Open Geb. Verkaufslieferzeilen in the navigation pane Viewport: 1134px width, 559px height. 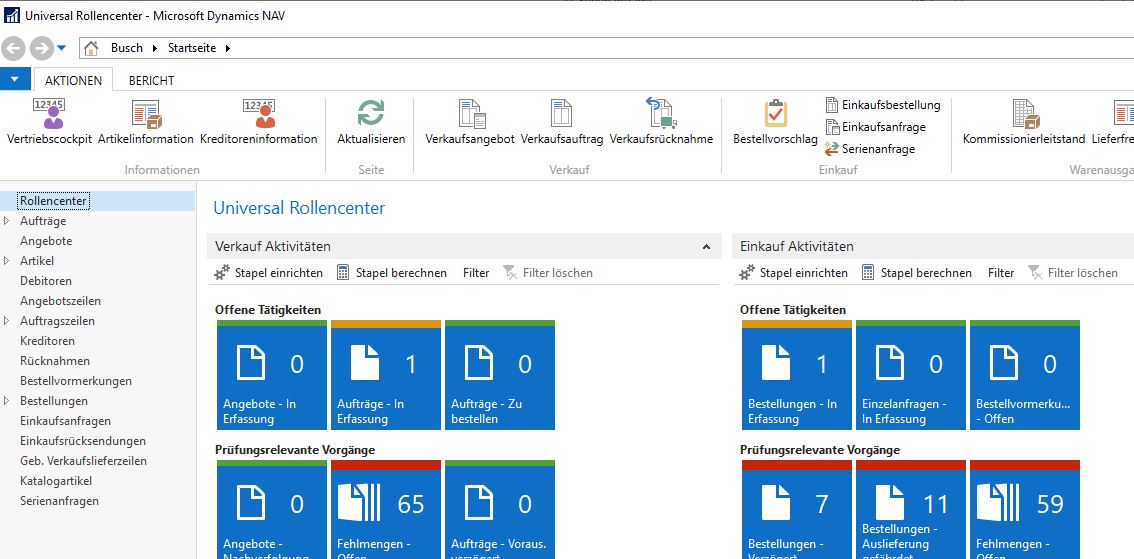(x=84, y=461)
